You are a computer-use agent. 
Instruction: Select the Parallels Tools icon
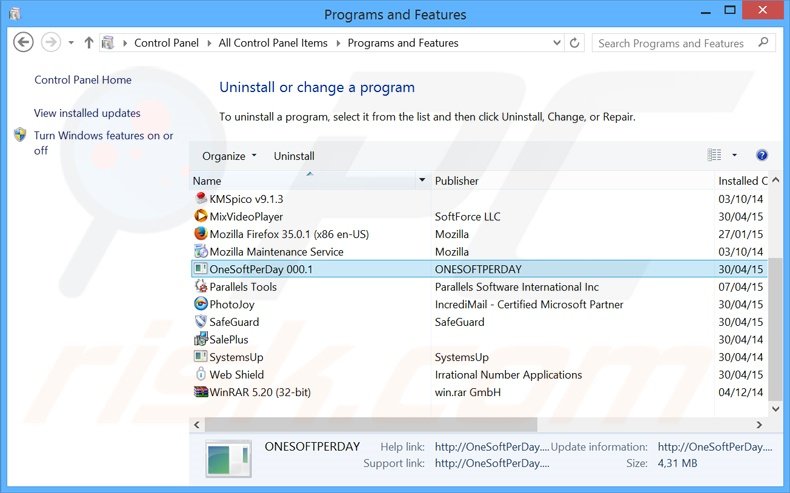201,286
